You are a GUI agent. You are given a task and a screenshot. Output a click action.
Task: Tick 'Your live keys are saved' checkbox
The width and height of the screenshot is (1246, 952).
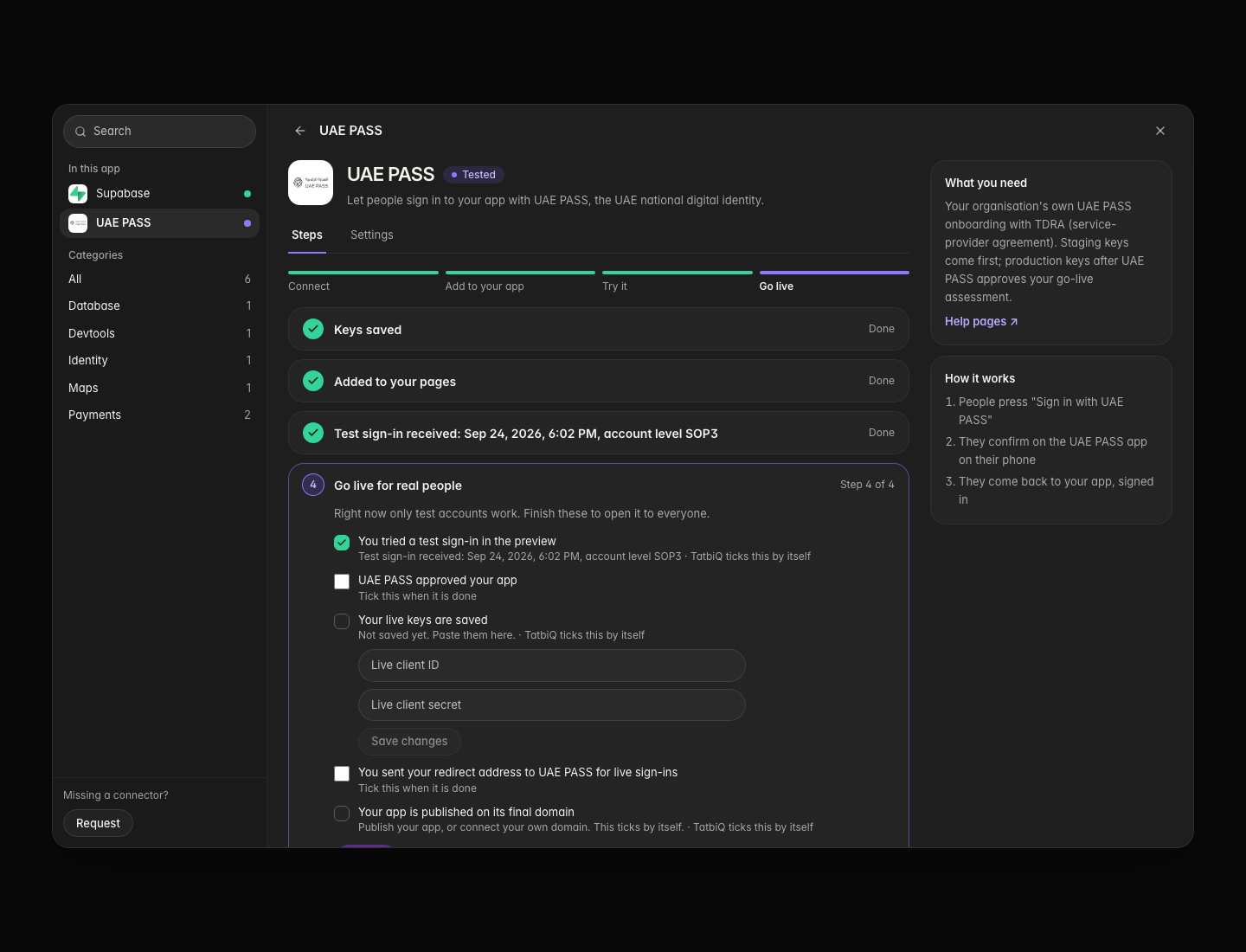(342, 621)
